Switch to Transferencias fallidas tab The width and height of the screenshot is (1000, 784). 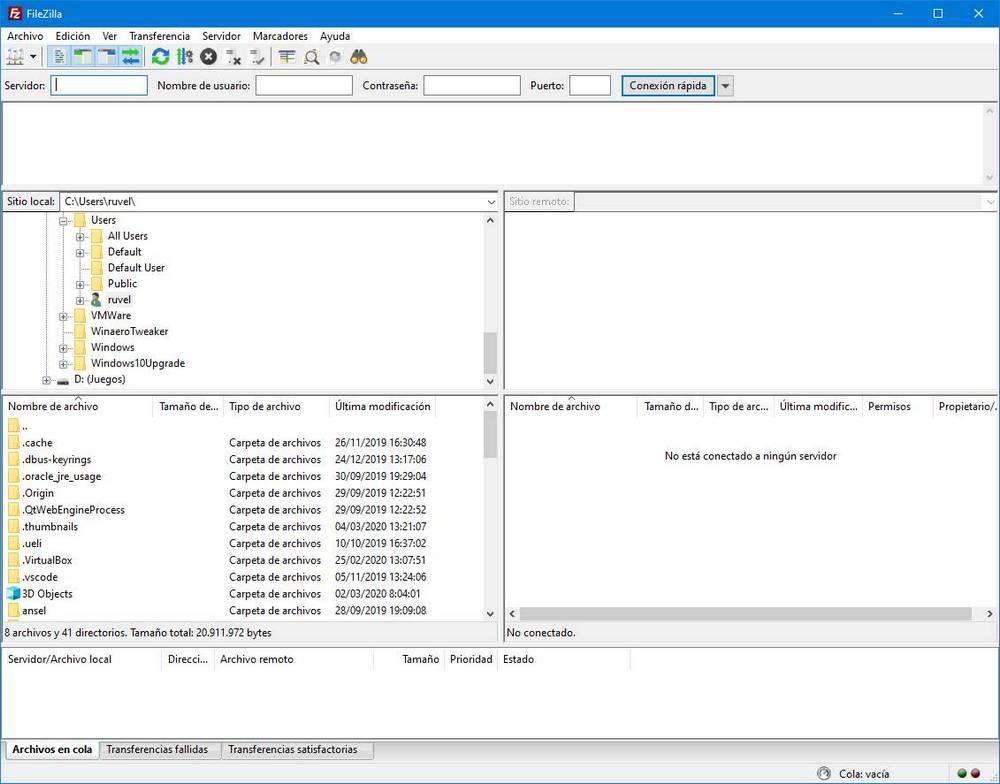pyautogui.click(x=158, y=750)
